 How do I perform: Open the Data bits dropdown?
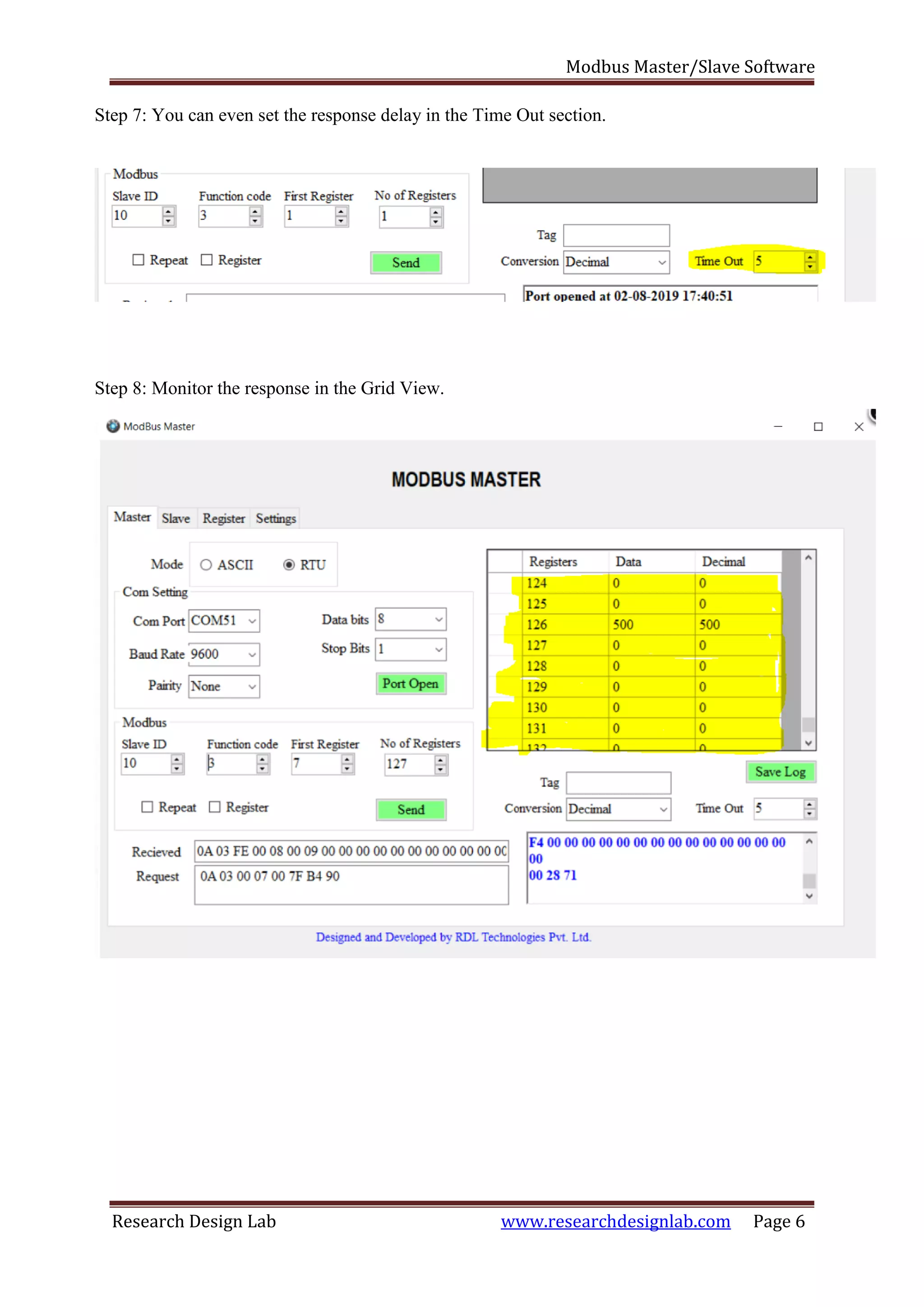pyautogui.click(x=411, y=619)
